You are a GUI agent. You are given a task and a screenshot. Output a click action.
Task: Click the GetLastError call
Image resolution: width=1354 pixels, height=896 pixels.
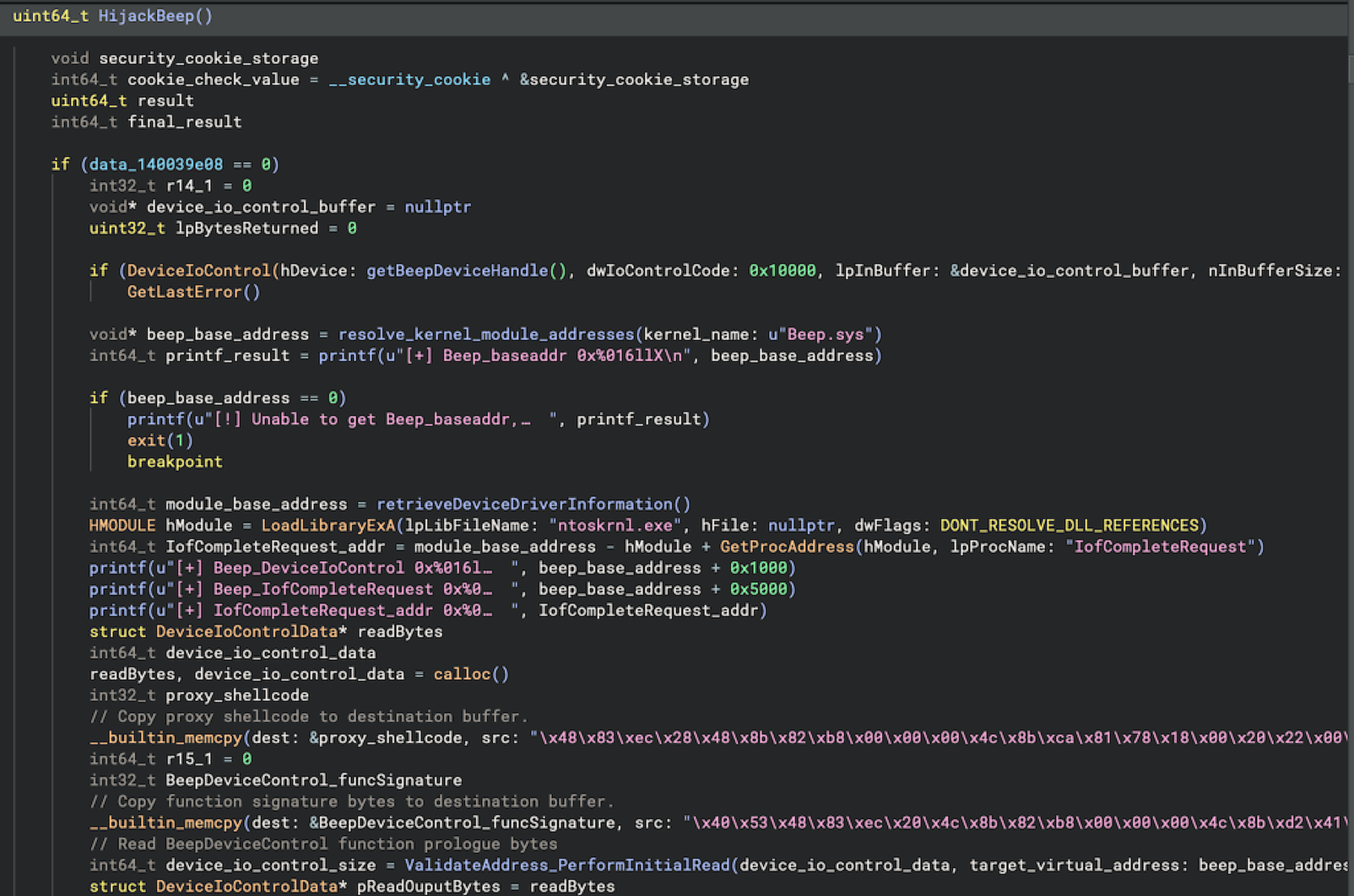(x=184, y=291)
